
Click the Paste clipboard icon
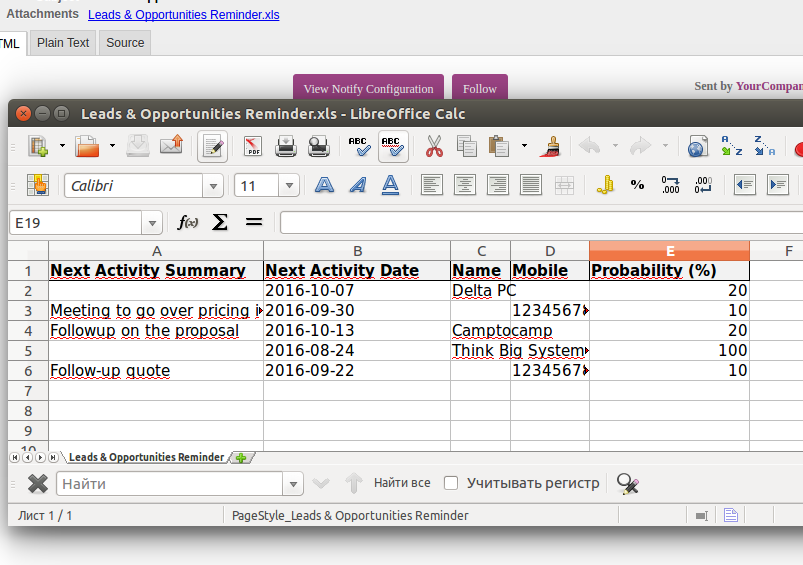[499, 146]
